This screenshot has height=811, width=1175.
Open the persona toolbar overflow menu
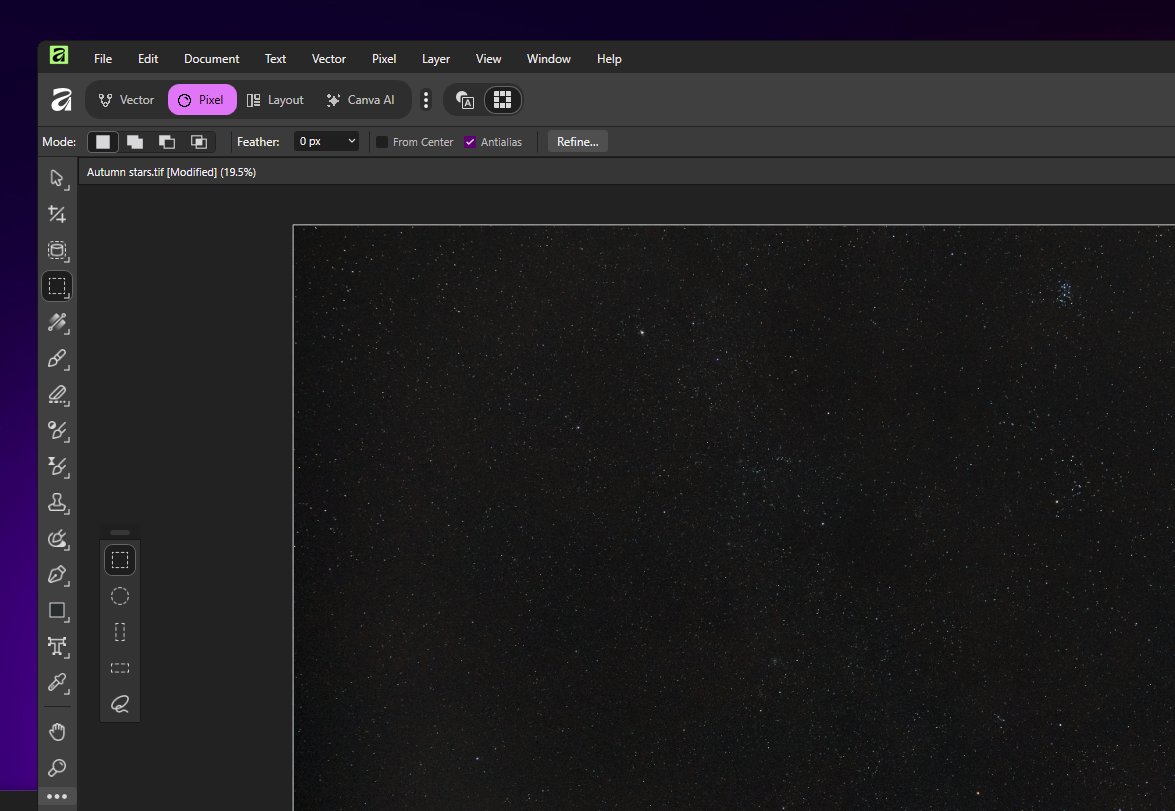(426, 100)
